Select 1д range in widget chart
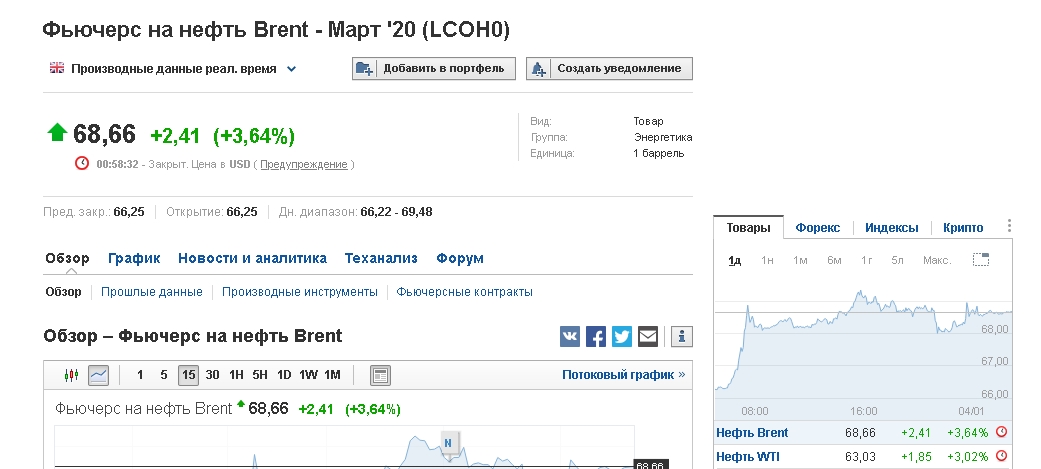 [734, 260]
